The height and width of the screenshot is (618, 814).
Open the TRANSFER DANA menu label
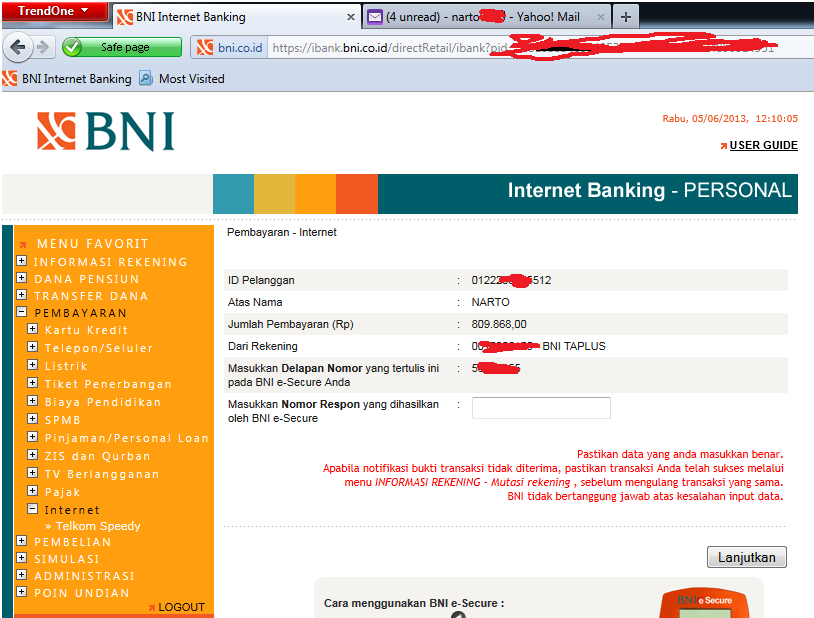[x=91, y=296]
